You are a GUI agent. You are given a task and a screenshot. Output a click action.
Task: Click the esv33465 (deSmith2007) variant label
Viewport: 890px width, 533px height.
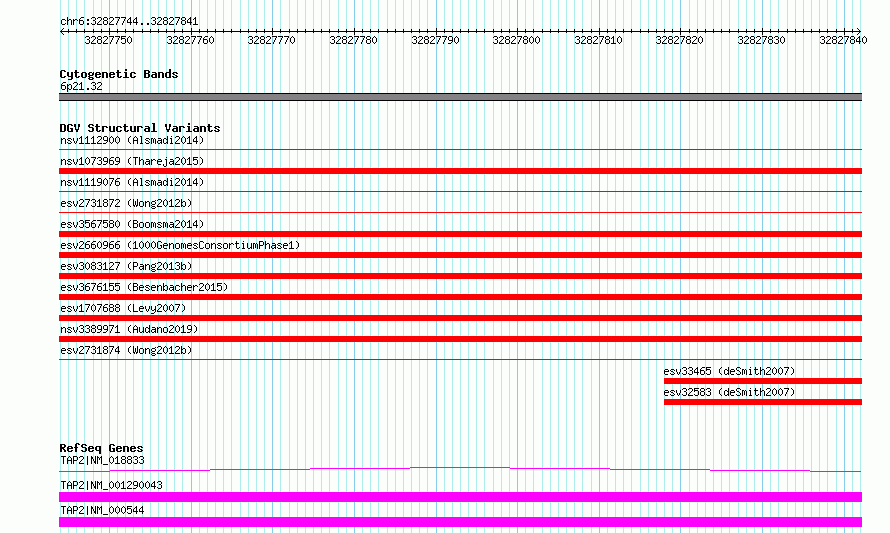(729, 371)
